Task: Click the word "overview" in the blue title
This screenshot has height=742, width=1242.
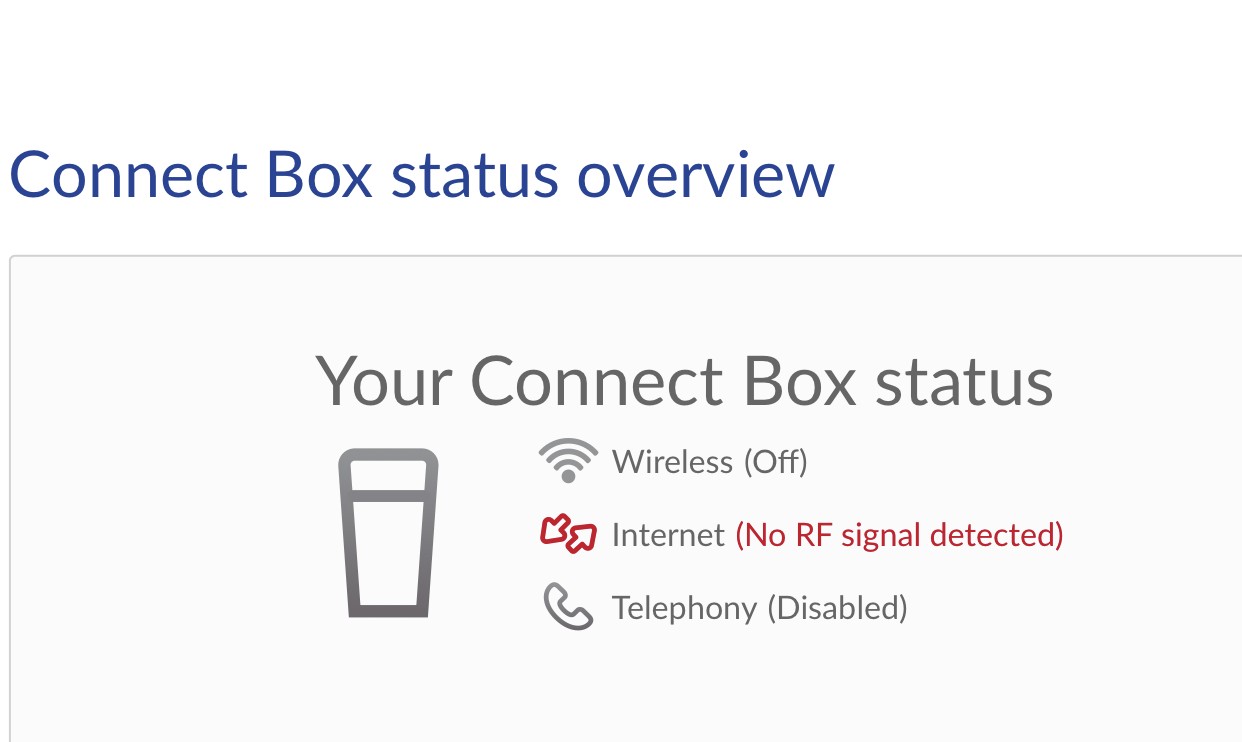Action: click(x=706, y=174)
